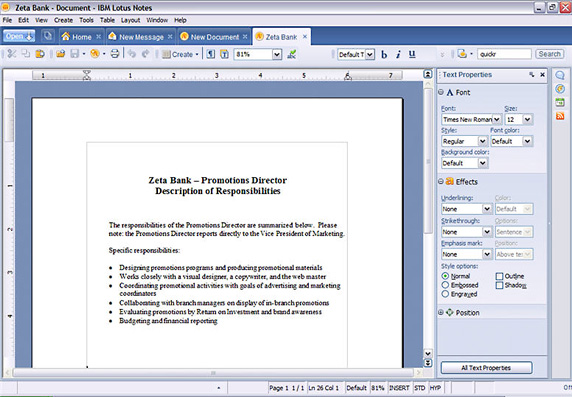Click the Copy icon in toolbar
The image size is (572, 397).
tap(26, 54)
